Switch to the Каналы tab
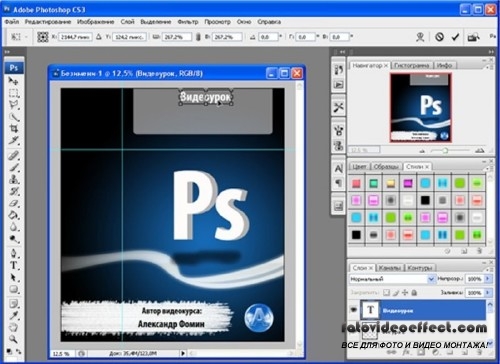500x364 pixels. click(390, 268)
